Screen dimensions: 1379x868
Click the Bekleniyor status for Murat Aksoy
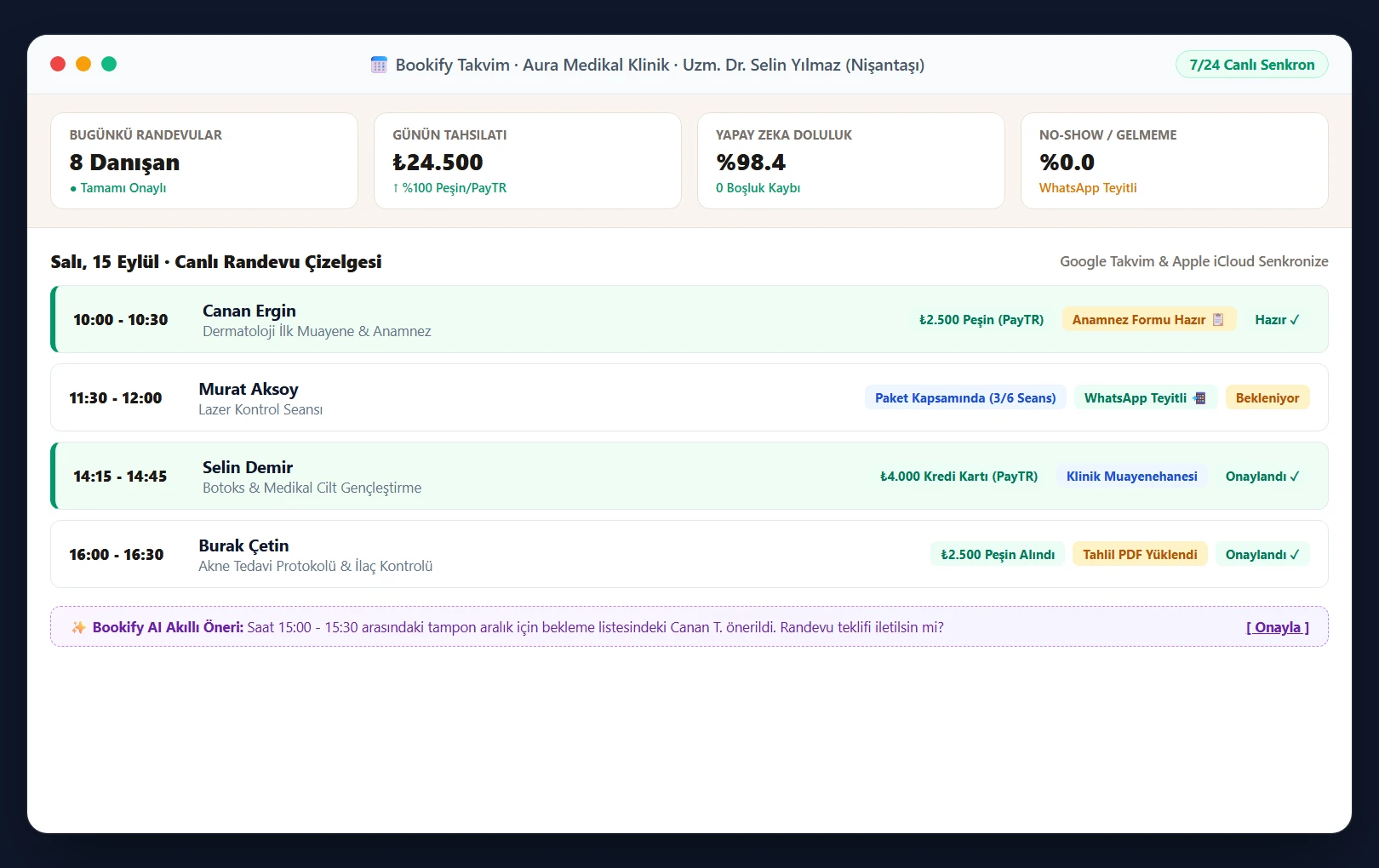coord(1267,398)
